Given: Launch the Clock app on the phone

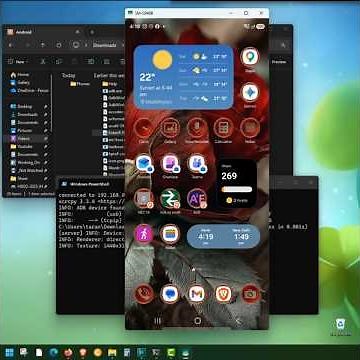Looking at the screenshot, I should point(144,128).
